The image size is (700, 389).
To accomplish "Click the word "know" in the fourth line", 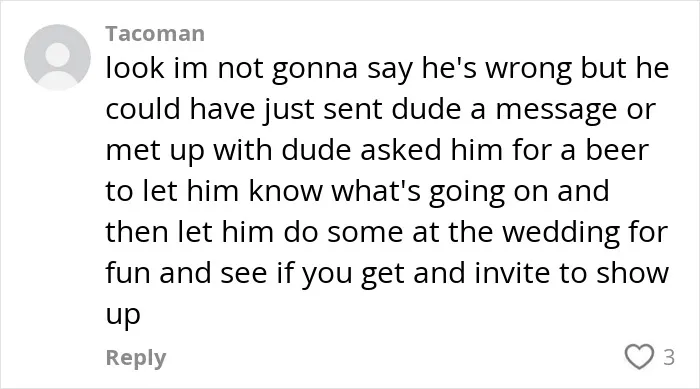I will pos(285,191).
